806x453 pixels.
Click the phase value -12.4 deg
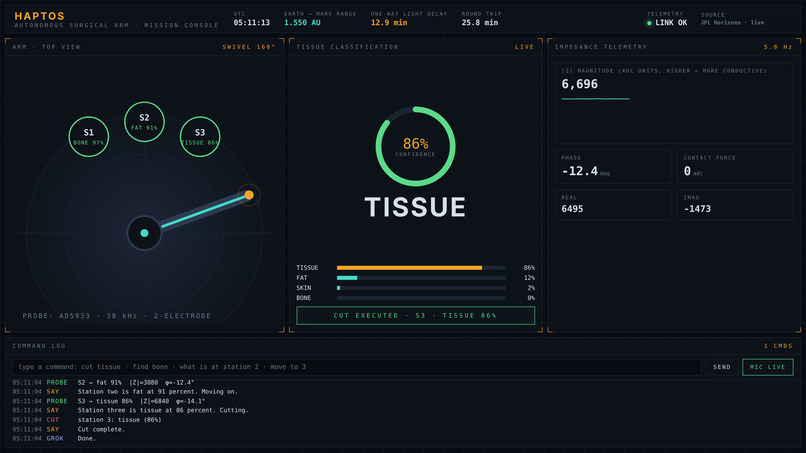point(585,171)
